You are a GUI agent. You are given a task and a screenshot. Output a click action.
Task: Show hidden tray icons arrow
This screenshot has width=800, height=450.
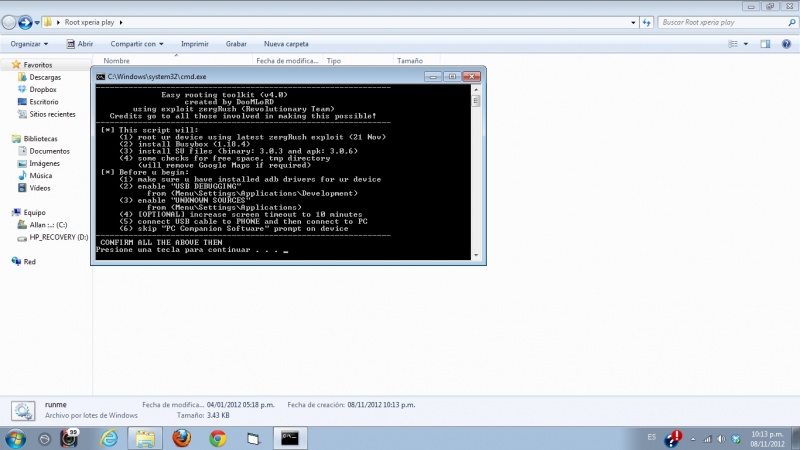[693, 439]
